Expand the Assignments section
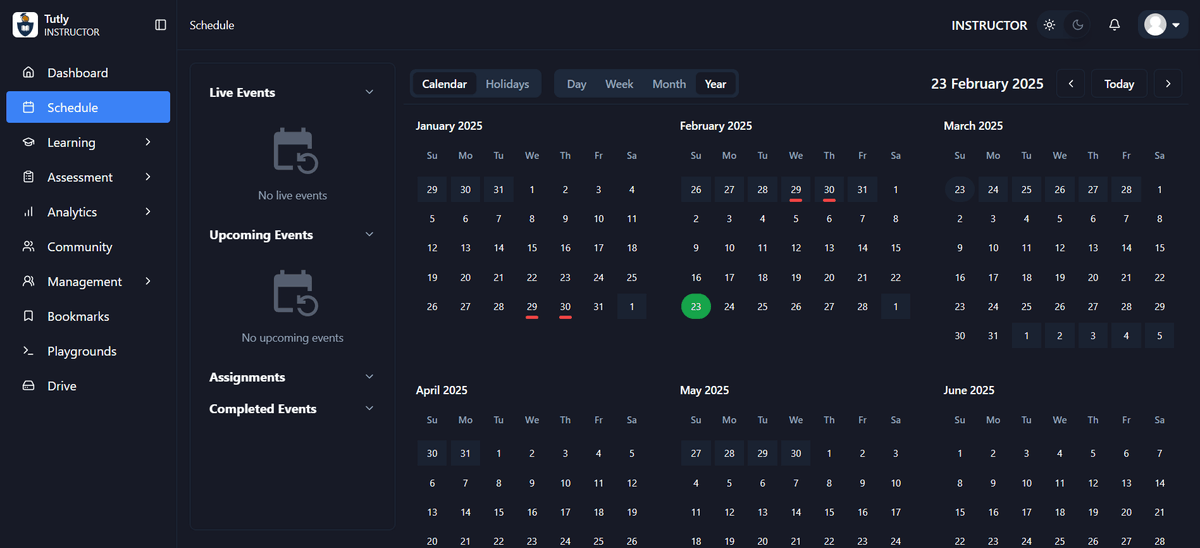Viewport: 1200px width, 548px height. pyautogui.click(x=369, y=377)
